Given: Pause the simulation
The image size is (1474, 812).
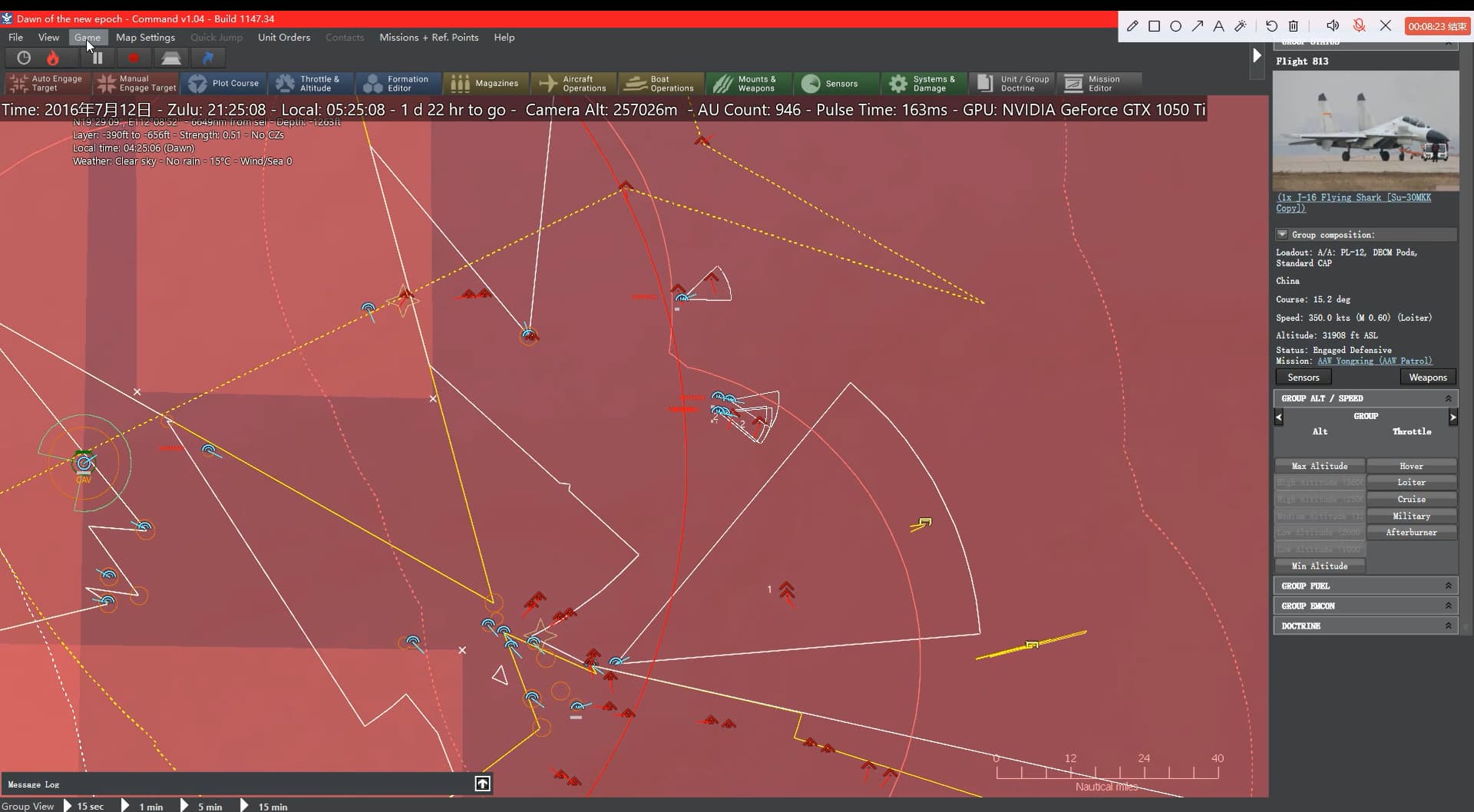Looking at the screenshot, I should pyautogui.click(x=97, y=58).
